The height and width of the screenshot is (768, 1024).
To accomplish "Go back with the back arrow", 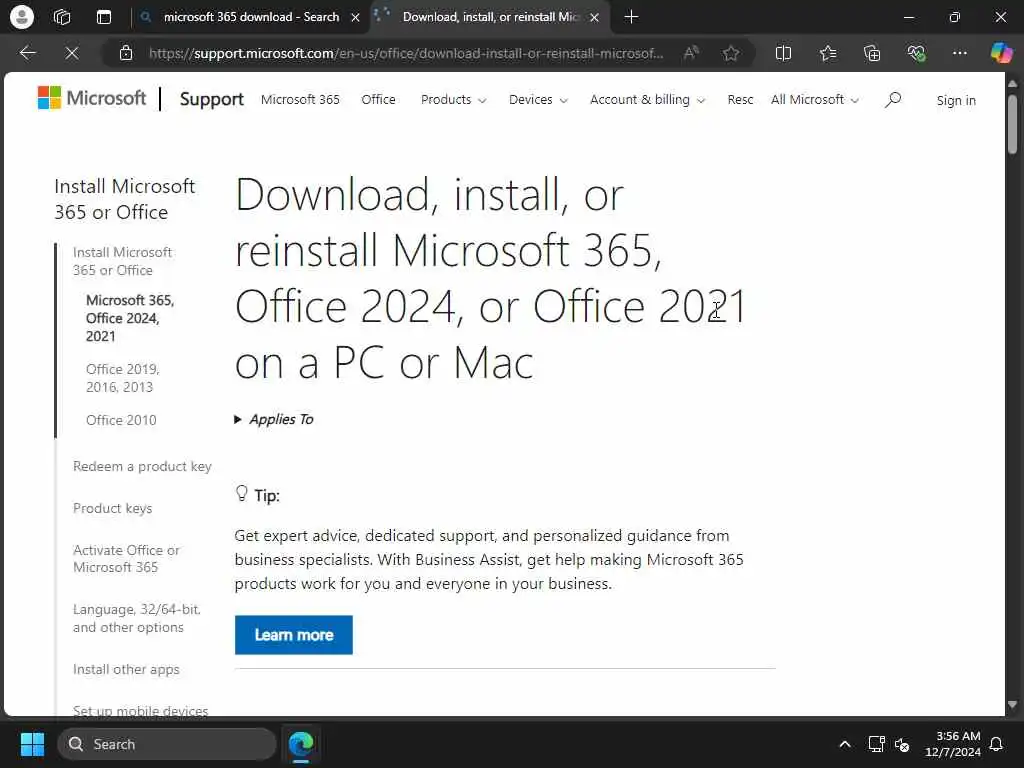I will (x=27, y=53).
